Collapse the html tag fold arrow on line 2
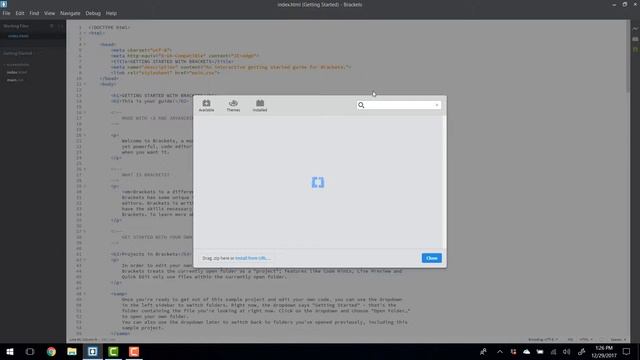 (85, 33)
